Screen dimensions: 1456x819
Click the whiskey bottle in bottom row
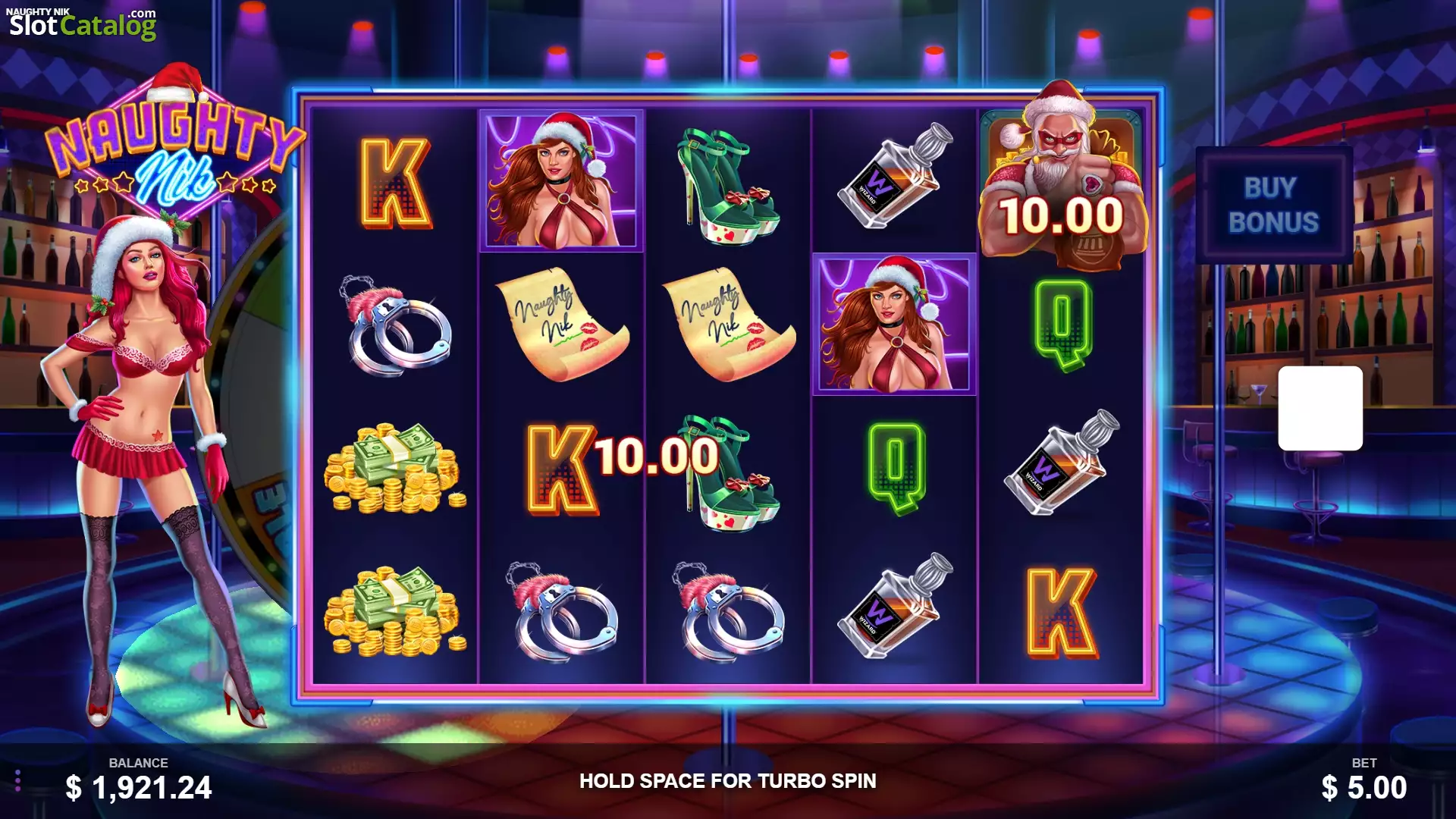pos(895,606)
